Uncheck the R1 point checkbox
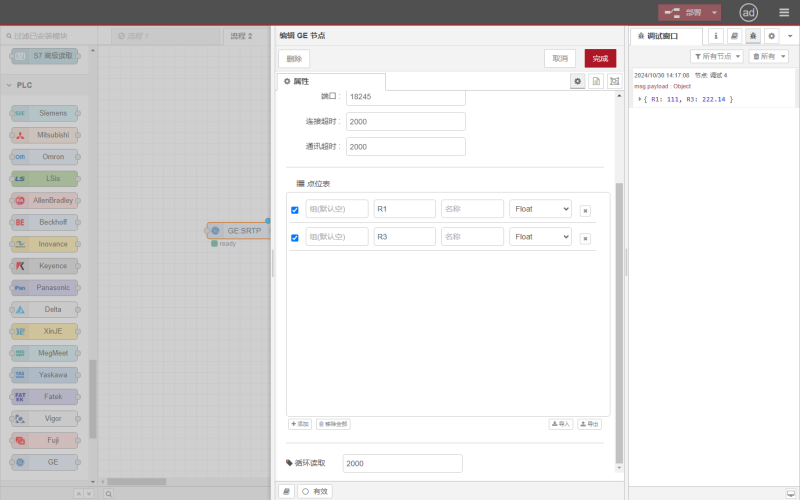The height and width of the screenshot is (500, 800). 295,210
